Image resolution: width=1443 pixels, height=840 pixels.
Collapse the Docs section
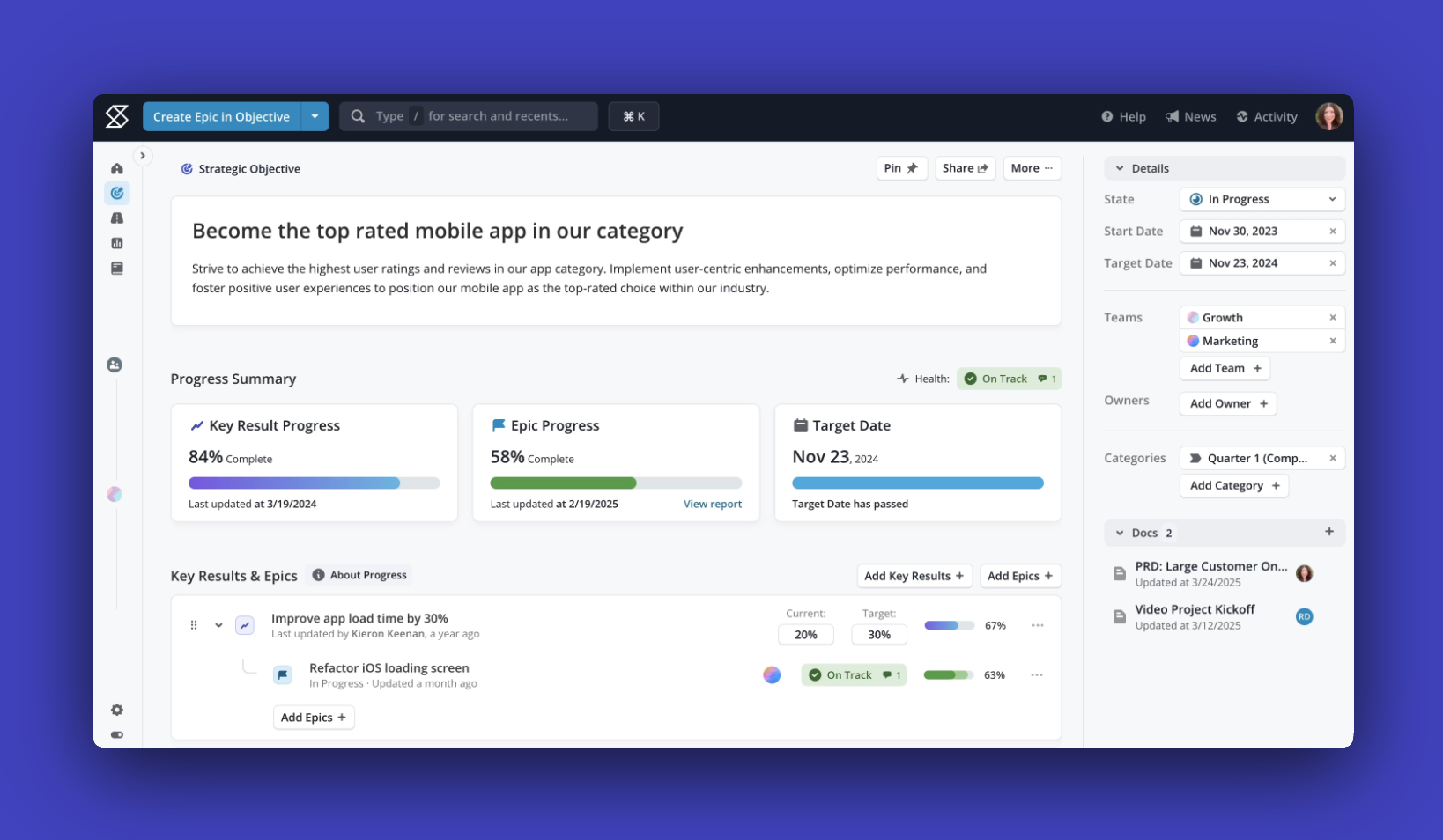(1120, 533)
